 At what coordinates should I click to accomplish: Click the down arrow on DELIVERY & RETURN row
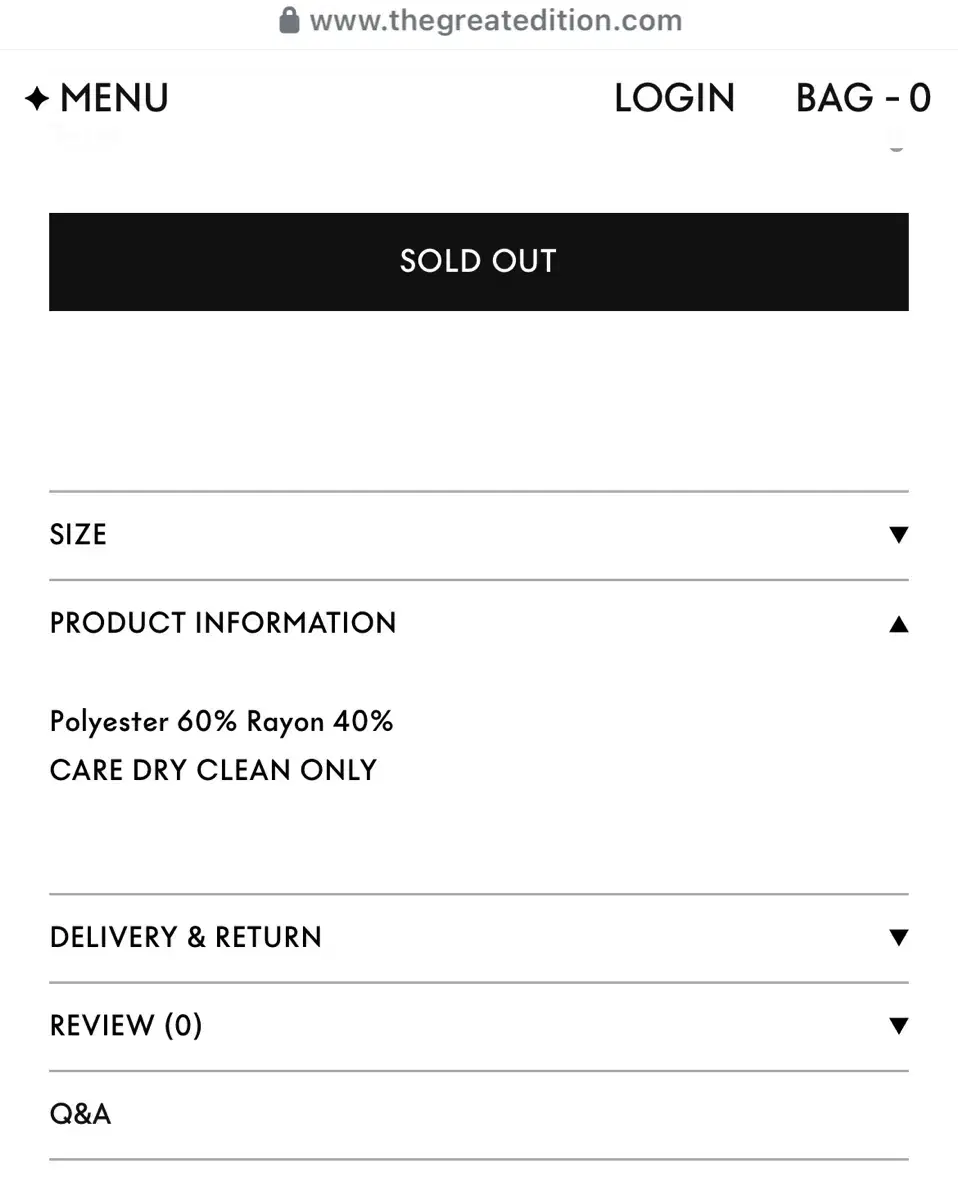pyautogui.click(x=898, y=938)
